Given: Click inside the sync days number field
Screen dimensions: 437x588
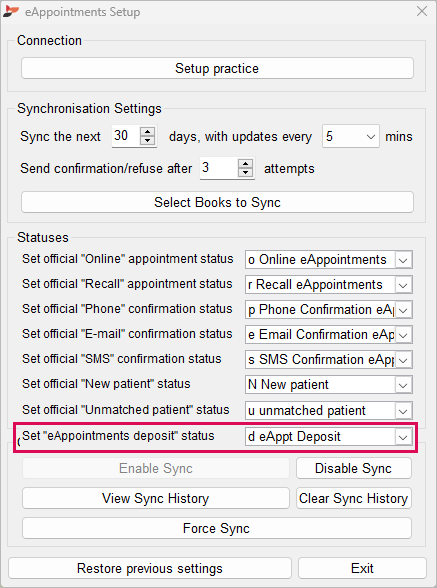Looking at the screenshot, I should click(126, 136).
